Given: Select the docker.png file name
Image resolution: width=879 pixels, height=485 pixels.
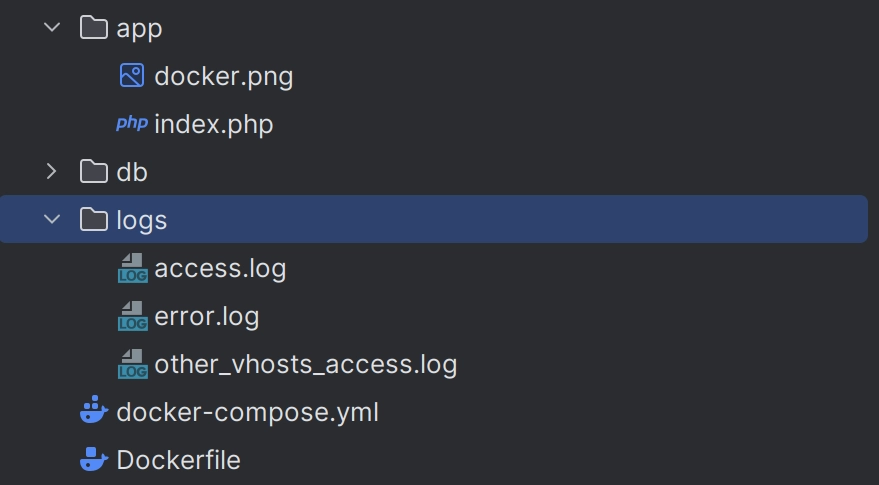Looking at the screenshot, I should [x=223, y=76].
